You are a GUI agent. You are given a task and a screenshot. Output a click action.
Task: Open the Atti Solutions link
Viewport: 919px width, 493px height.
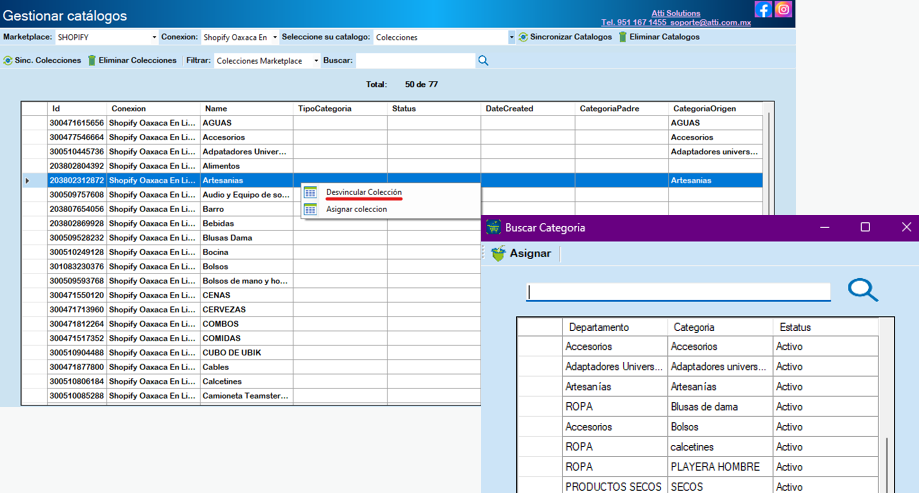point(676,13)
